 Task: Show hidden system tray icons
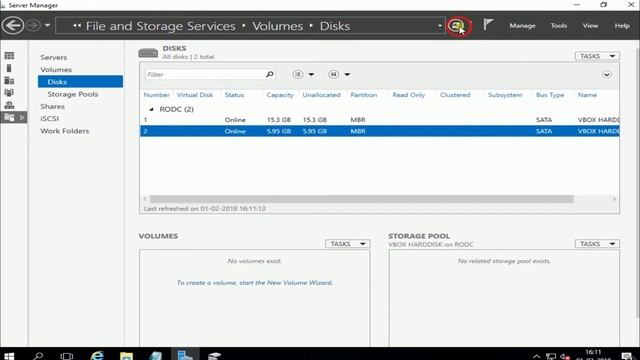click(537, 356)
